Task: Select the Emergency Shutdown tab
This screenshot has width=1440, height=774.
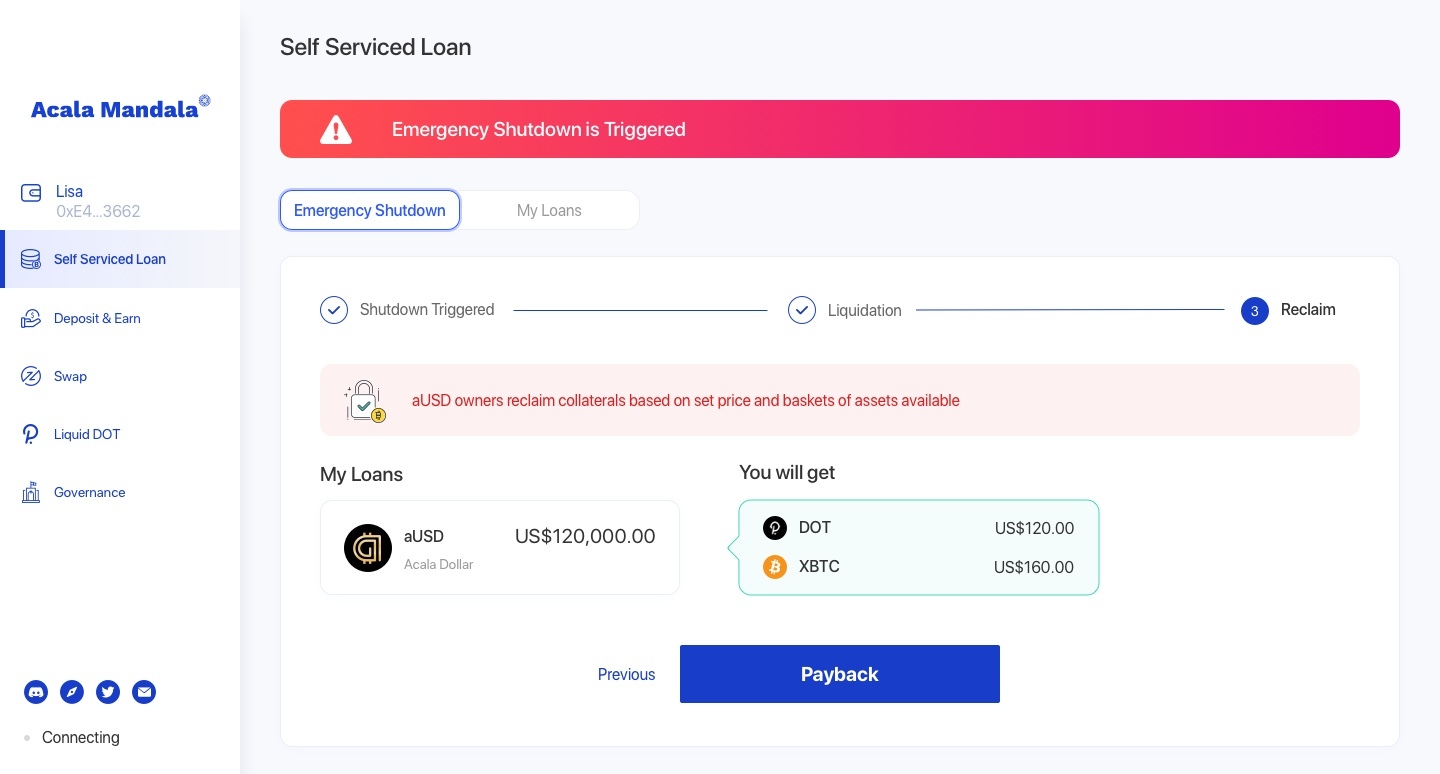Action: (x=370, y=210)
